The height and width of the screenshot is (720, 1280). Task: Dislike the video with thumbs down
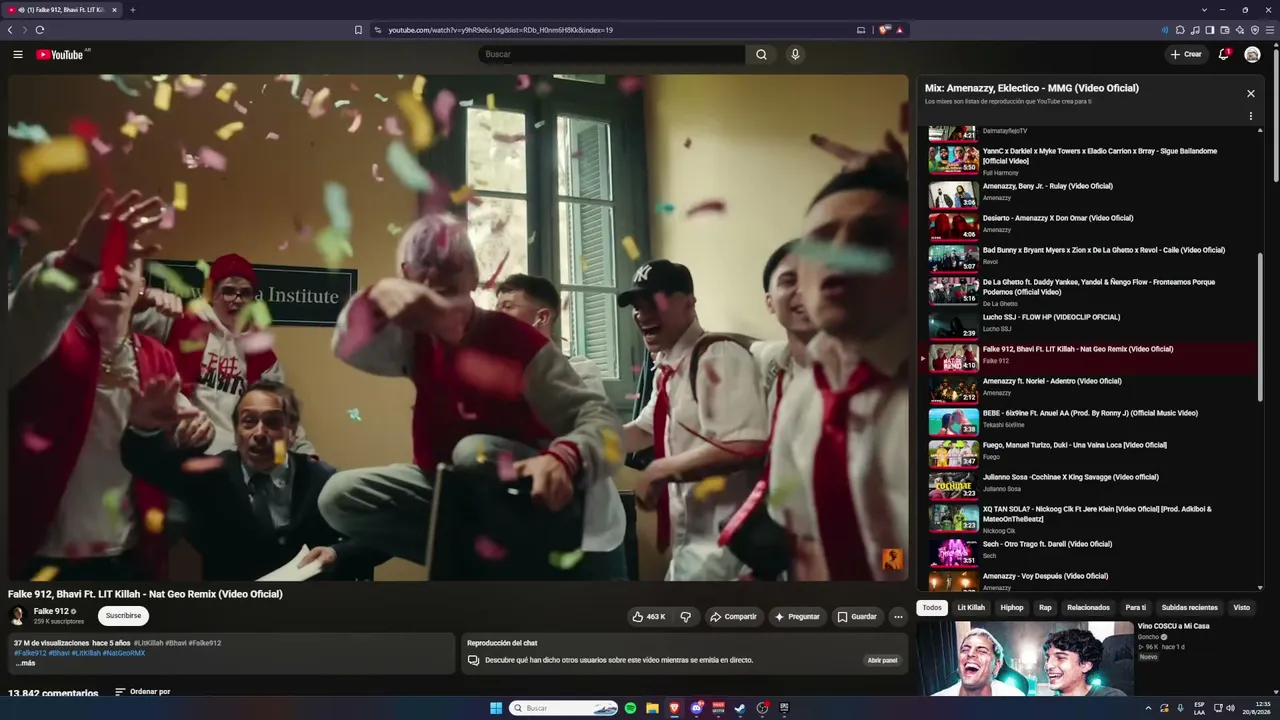(686, 617)
